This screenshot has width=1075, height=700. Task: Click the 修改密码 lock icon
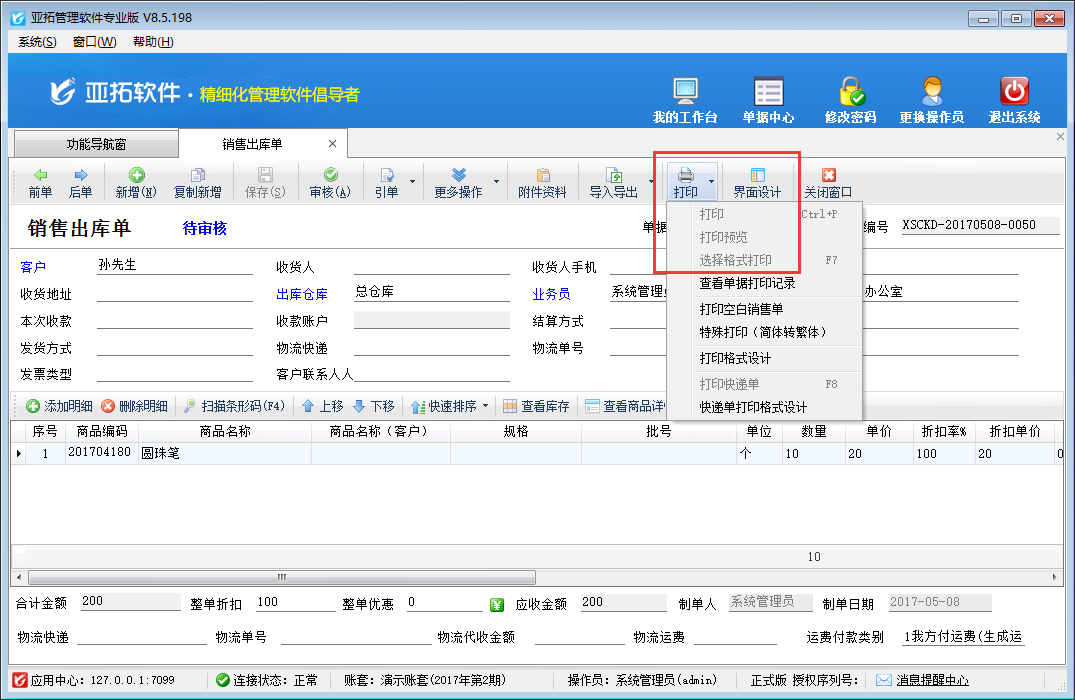pyautogui.click(x=850, y=93)
